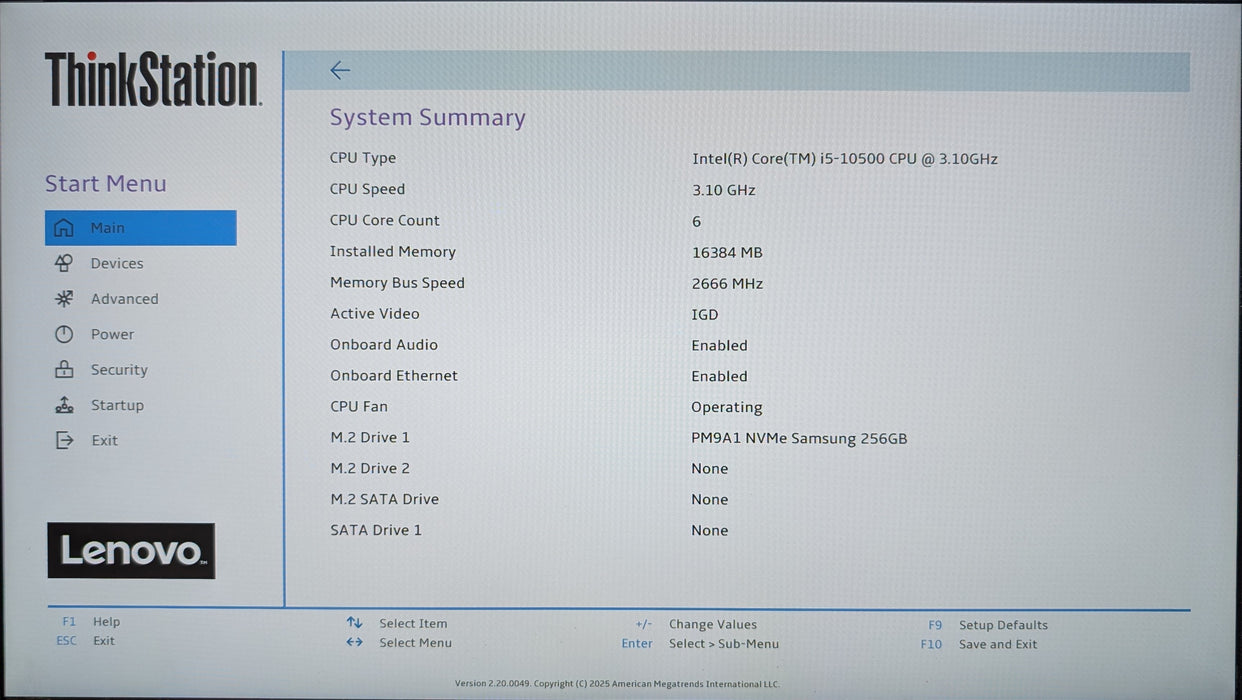Viewport: 1242px width, 700px height.
Task: Click the Enter Select Sub-Menu hint
Action: pyautogui.click(x=700, y=644)
